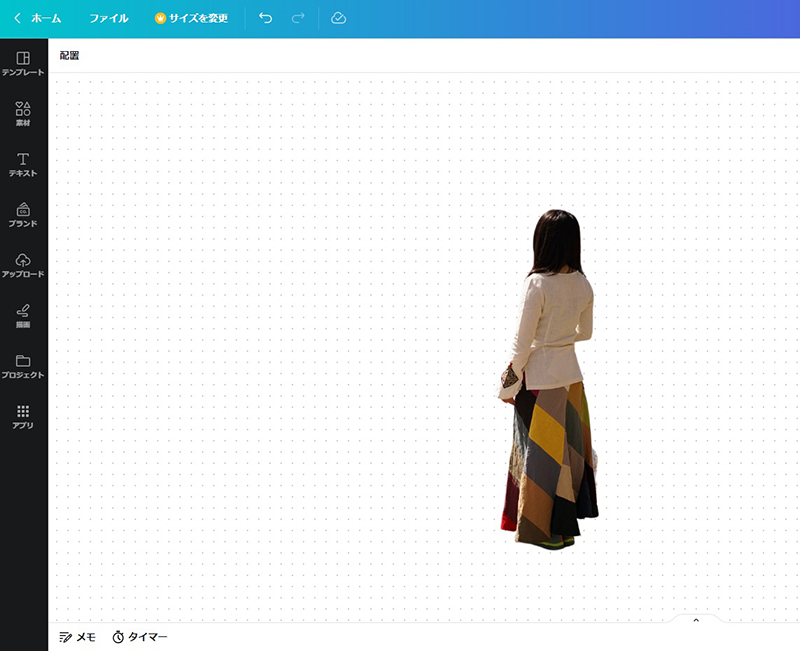800x651 pixels.
Task: Click the cloud save status icon
Action: coord(338,17)
